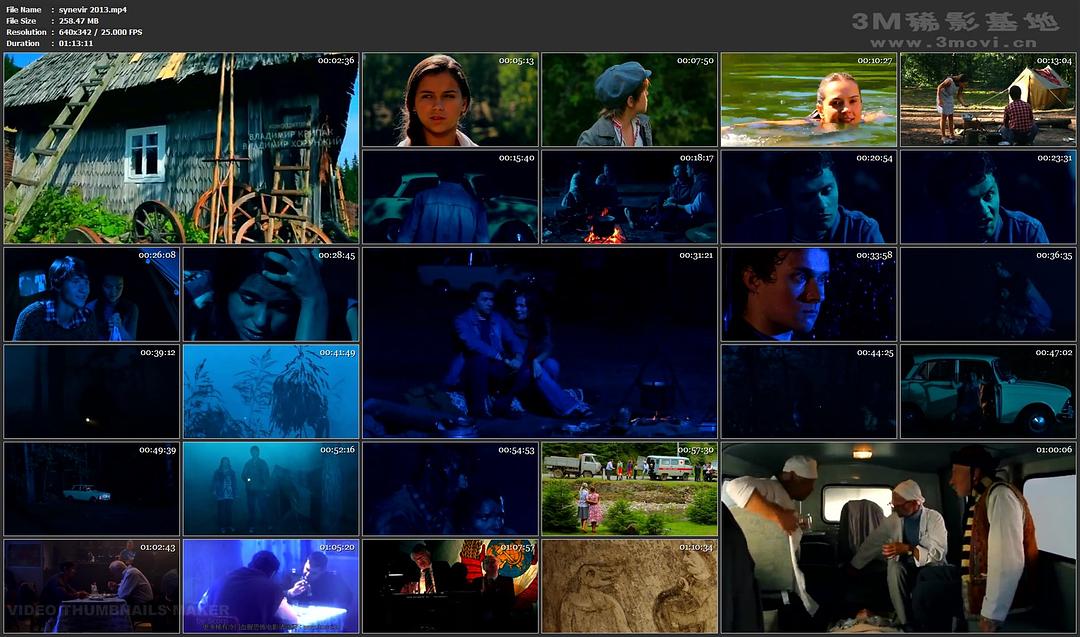
Task: Click the man in suit frame at 01:07:57
Action: (x=450, y=586)
